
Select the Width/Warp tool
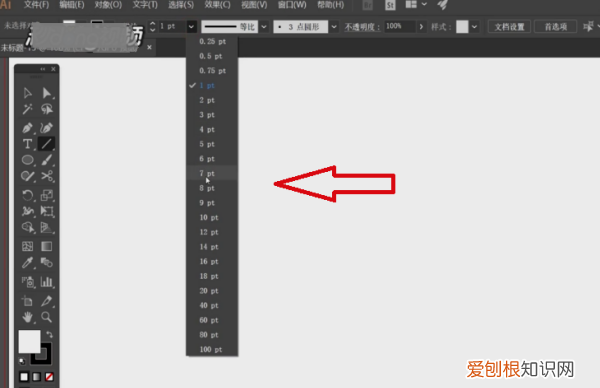(x=28, y=211)
